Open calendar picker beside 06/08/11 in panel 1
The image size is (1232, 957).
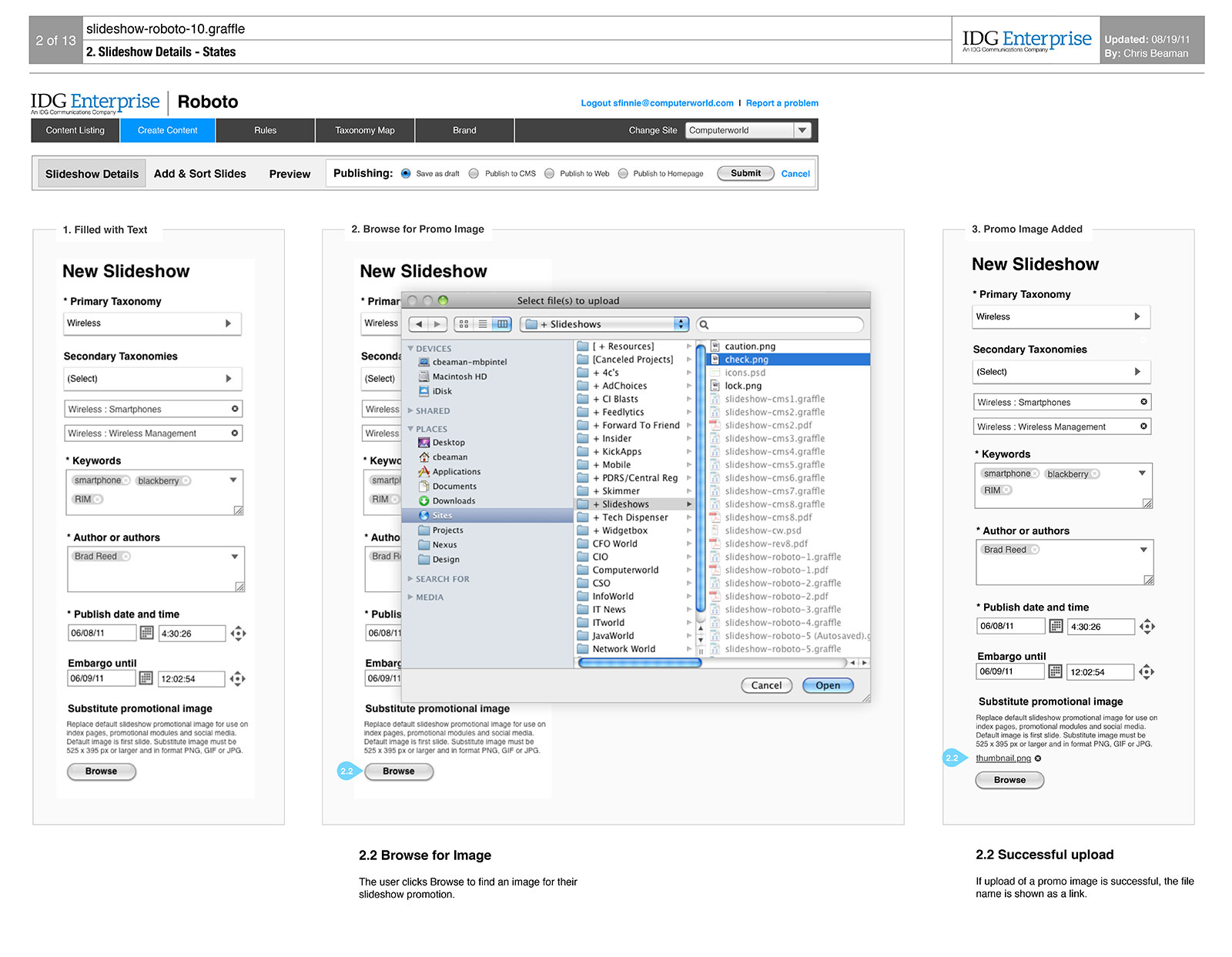click(x=146, y=633)
